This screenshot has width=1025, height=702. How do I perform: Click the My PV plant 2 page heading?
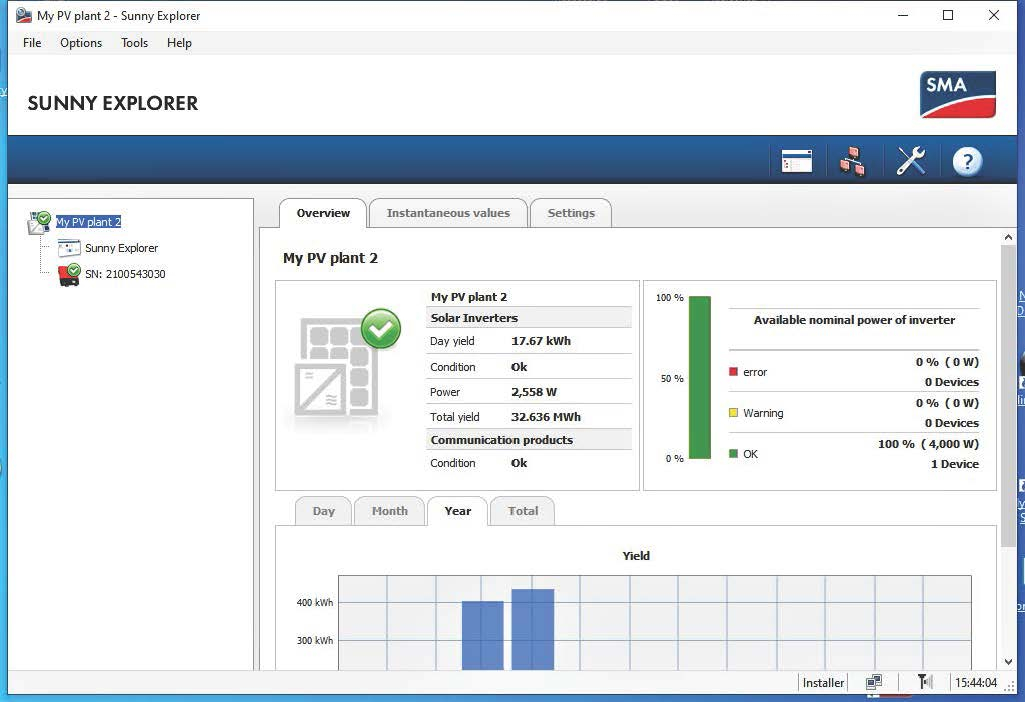(330, 258)
